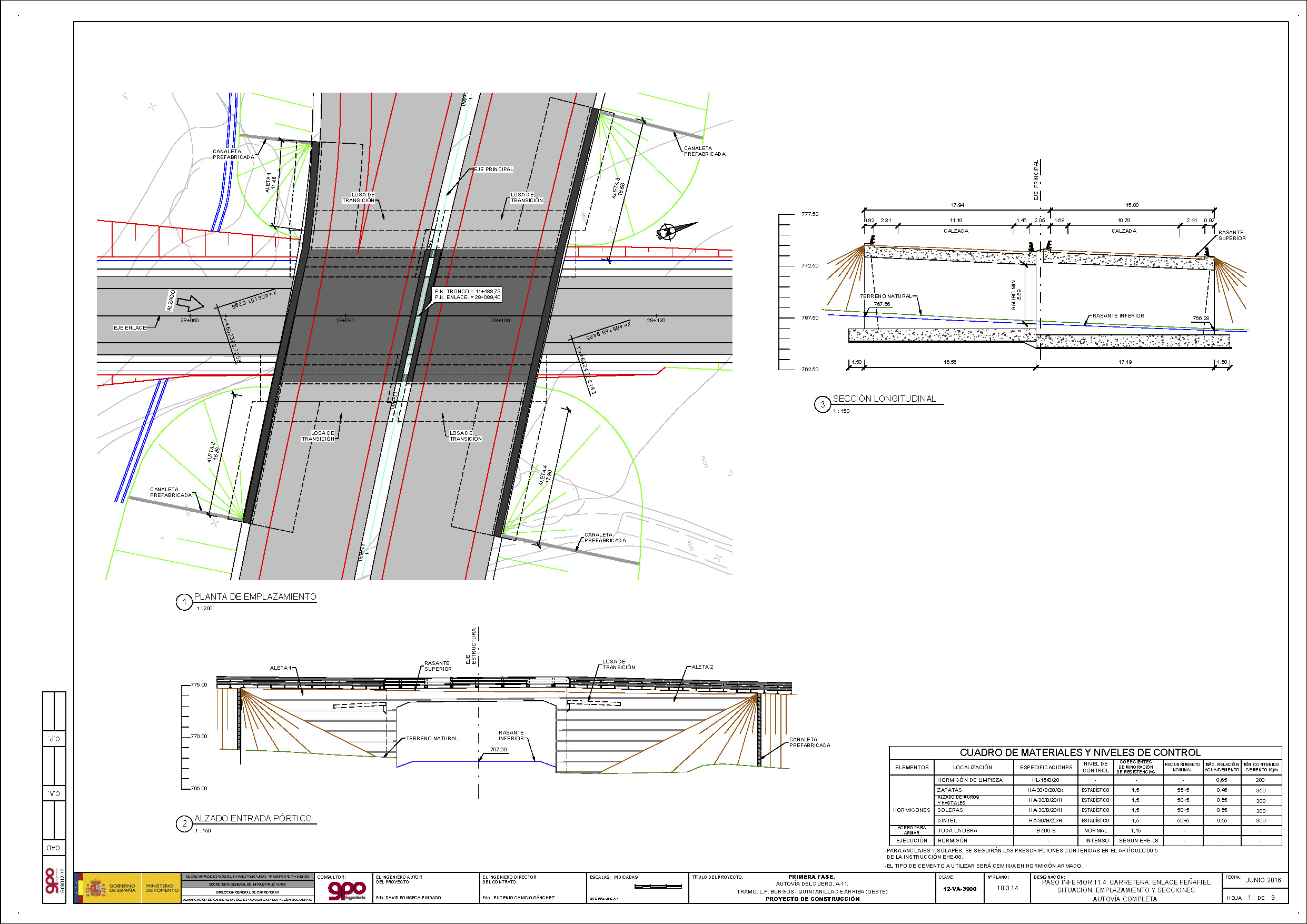Click the ZAPATAS row in materials table
1307x924 pixels.
[949, 790]
